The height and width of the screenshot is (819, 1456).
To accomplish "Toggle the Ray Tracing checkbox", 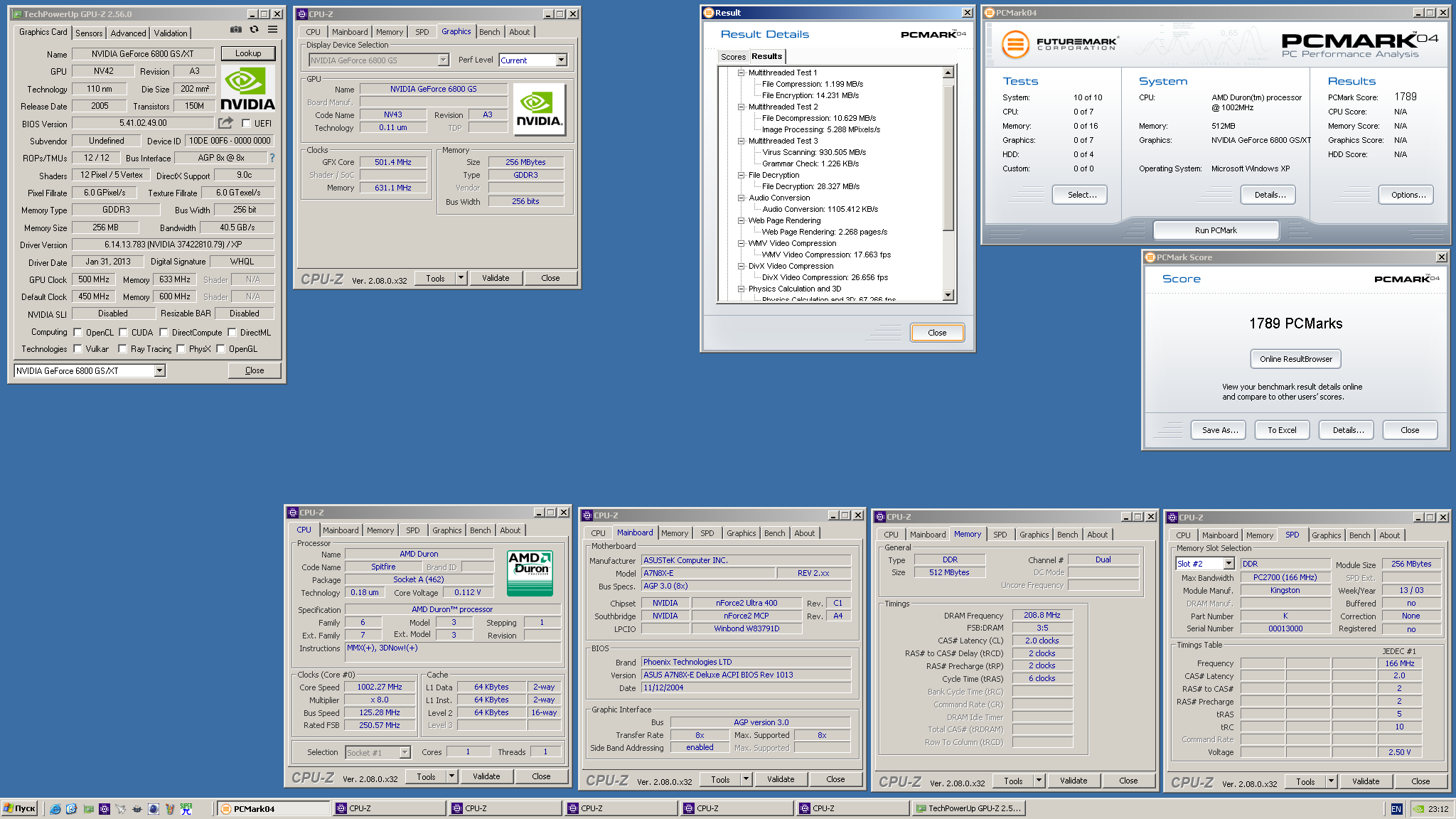I will coord(122,348).
